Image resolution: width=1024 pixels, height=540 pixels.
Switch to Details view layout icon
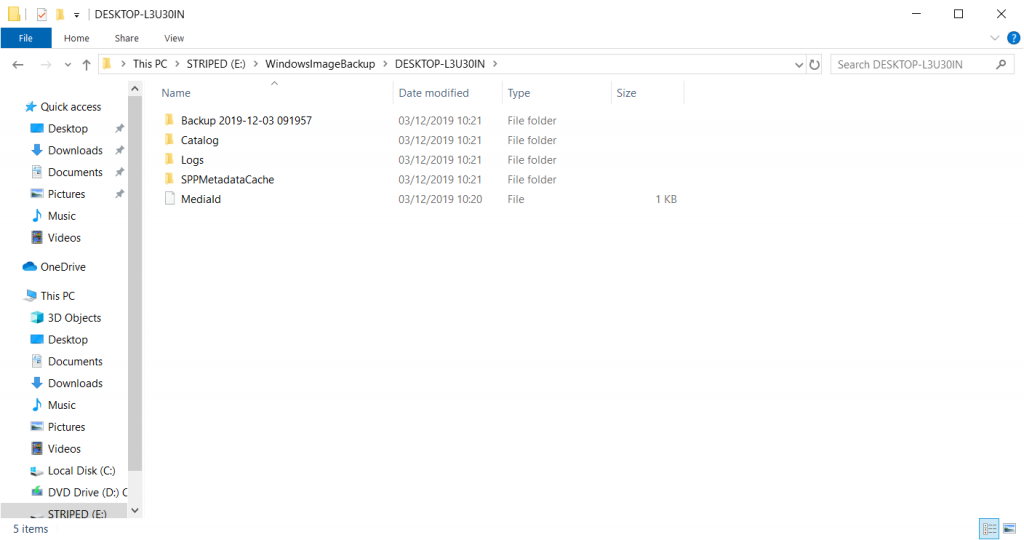coord(989,528)
